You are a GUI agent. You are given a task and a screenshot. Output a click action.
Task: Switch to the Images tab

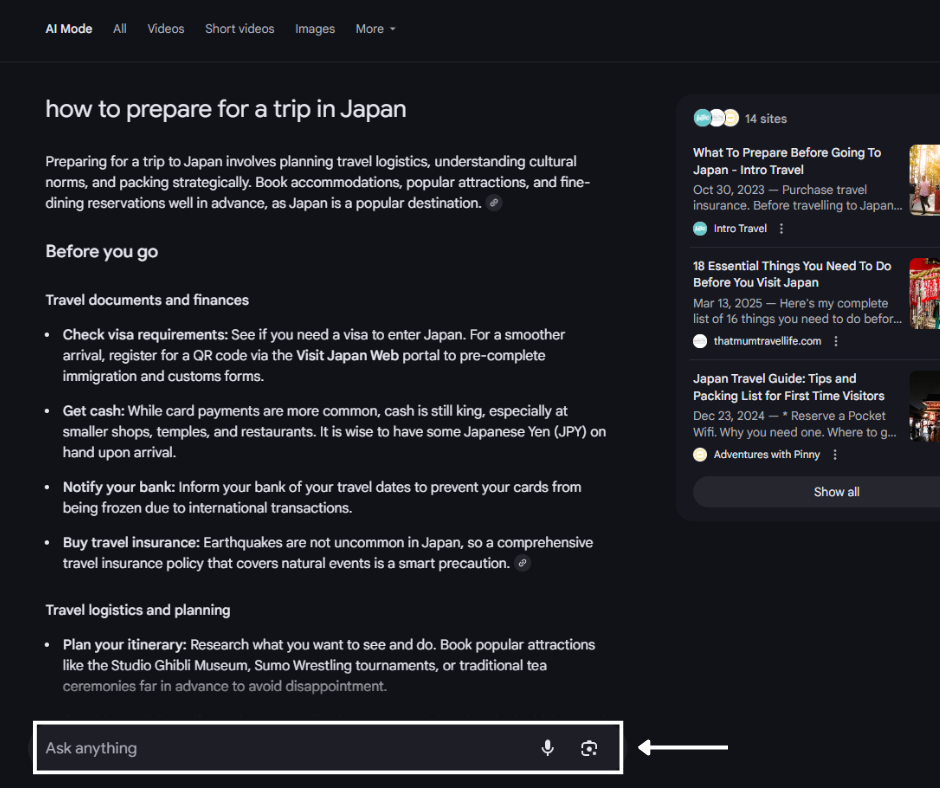pos(315,29)
